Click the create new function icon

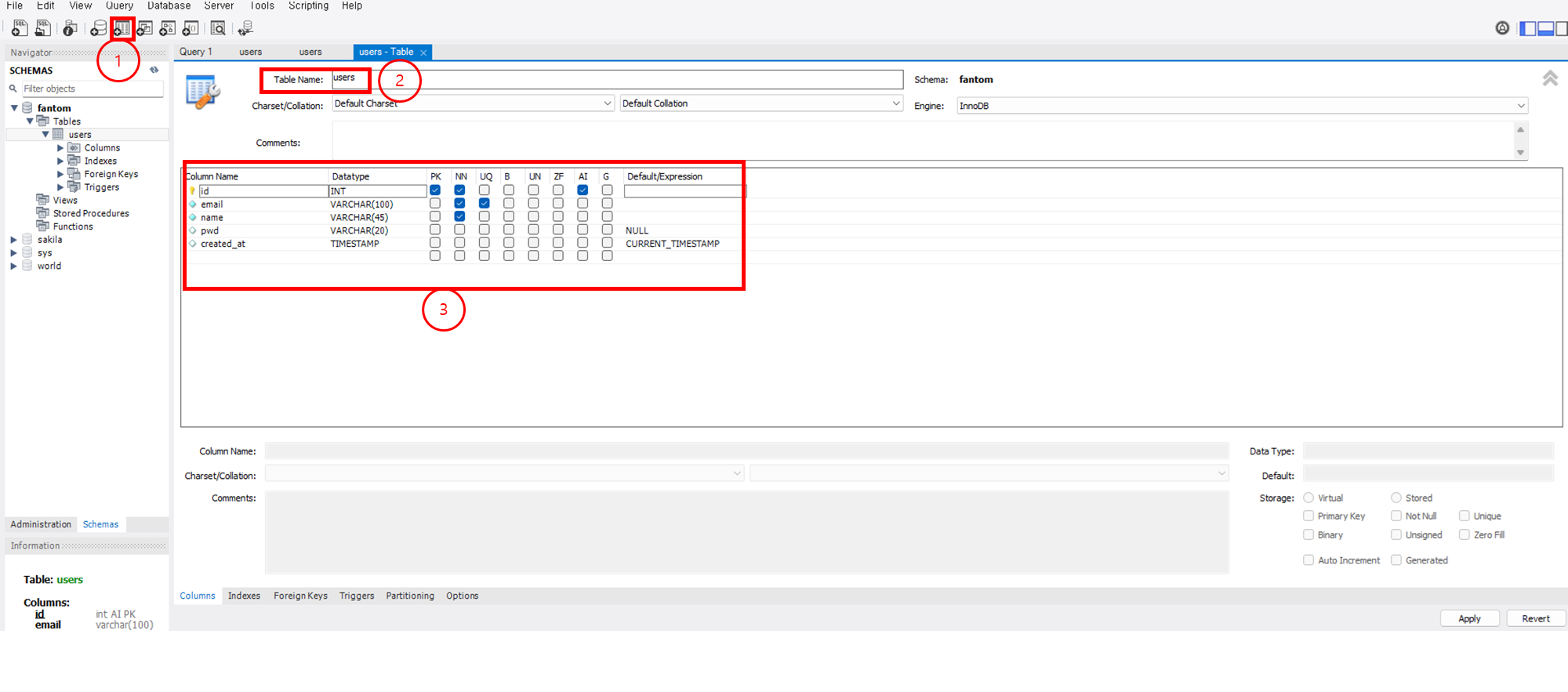click(190, 28)
